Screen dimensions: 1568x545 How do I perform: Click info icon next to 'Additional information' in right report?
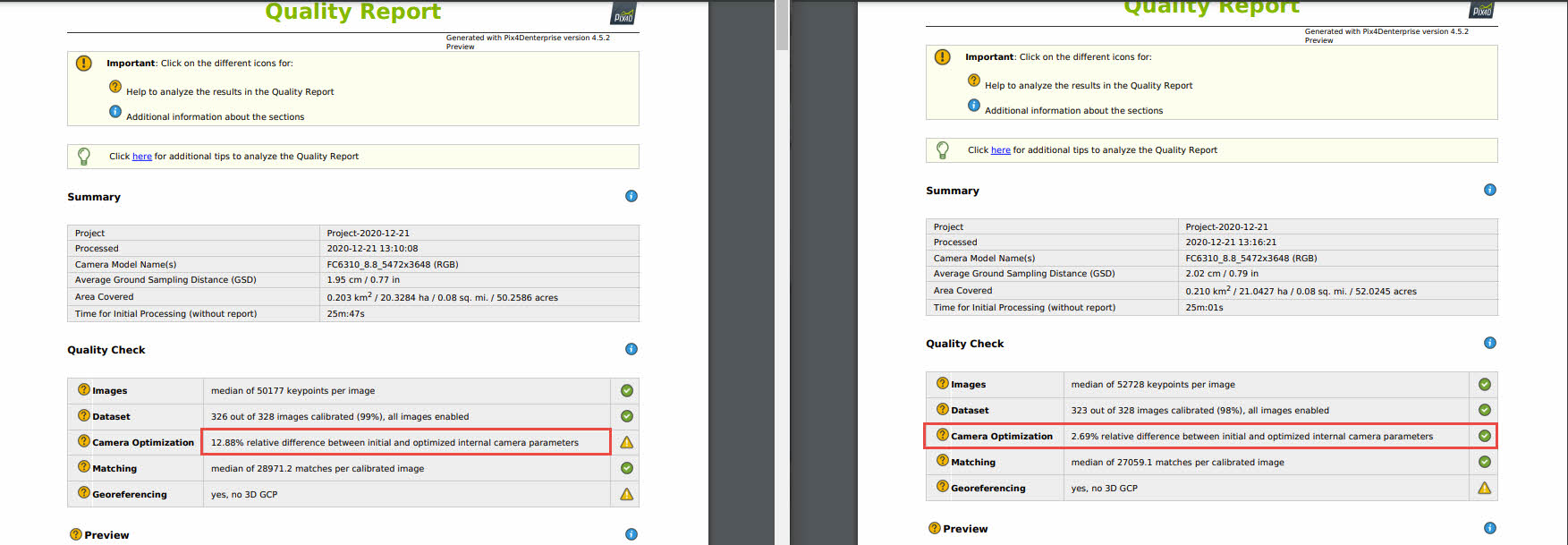(974, 106)
